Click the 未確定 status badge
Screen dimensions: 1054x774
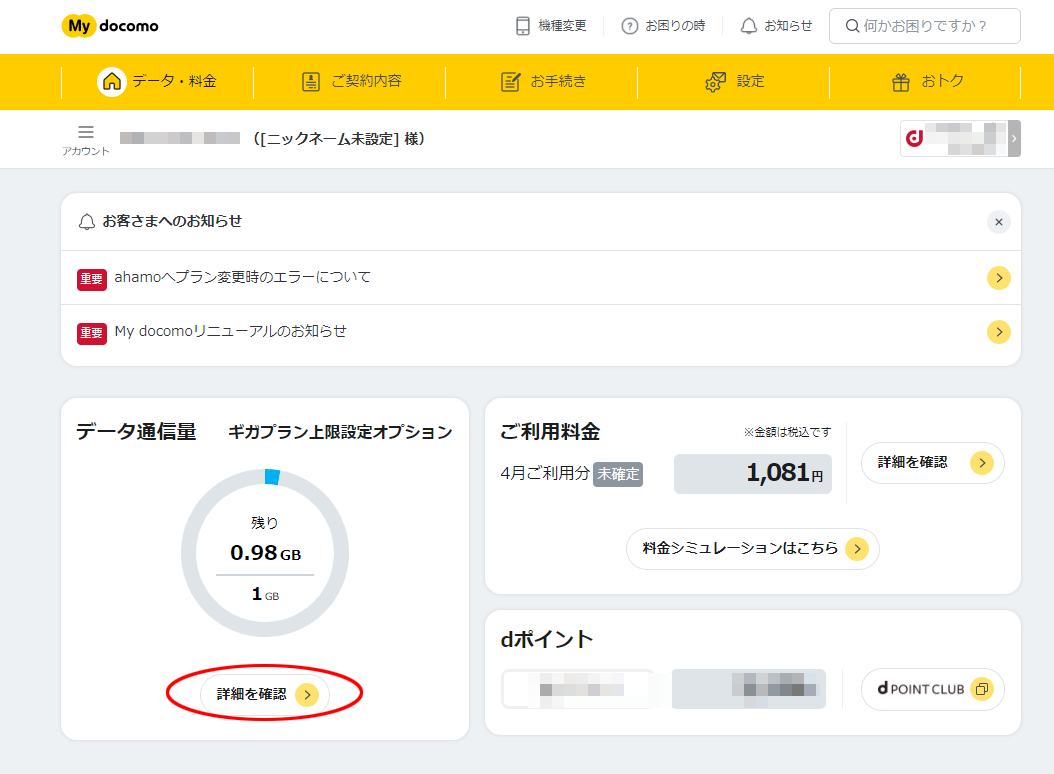618,474
